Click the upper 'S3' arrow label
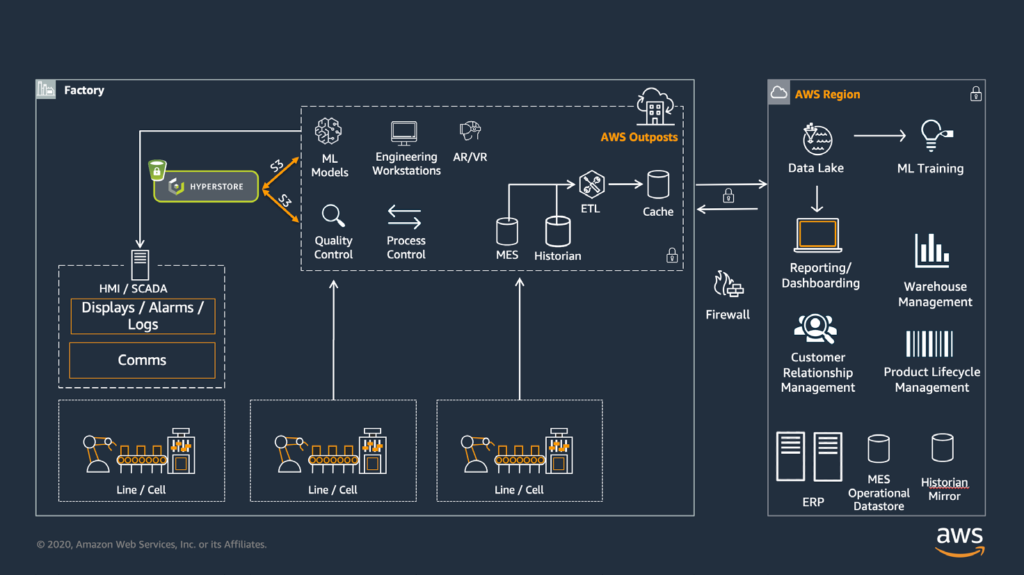The width and height of the screenshot is (1024, 575). (x=277, y=166)
